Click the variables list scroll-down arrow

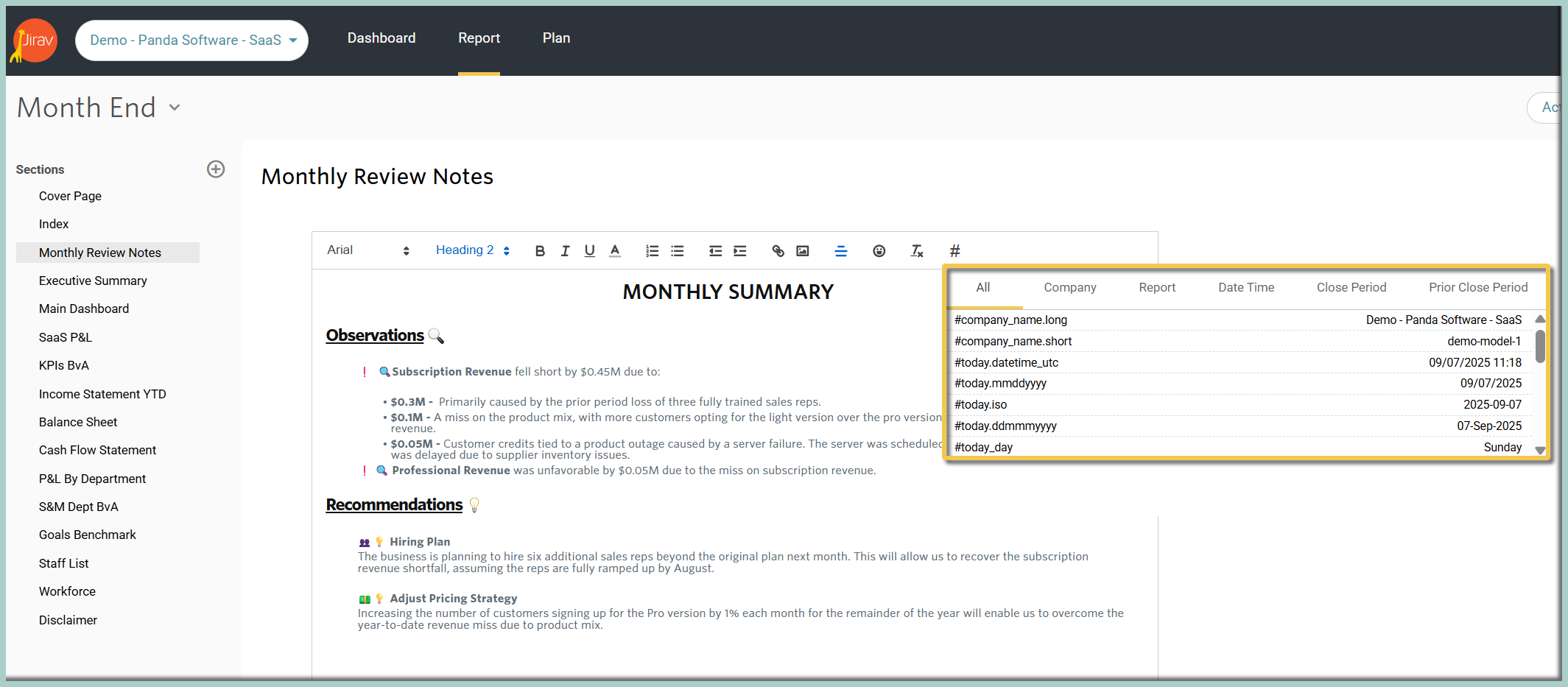coord(1540,450)
